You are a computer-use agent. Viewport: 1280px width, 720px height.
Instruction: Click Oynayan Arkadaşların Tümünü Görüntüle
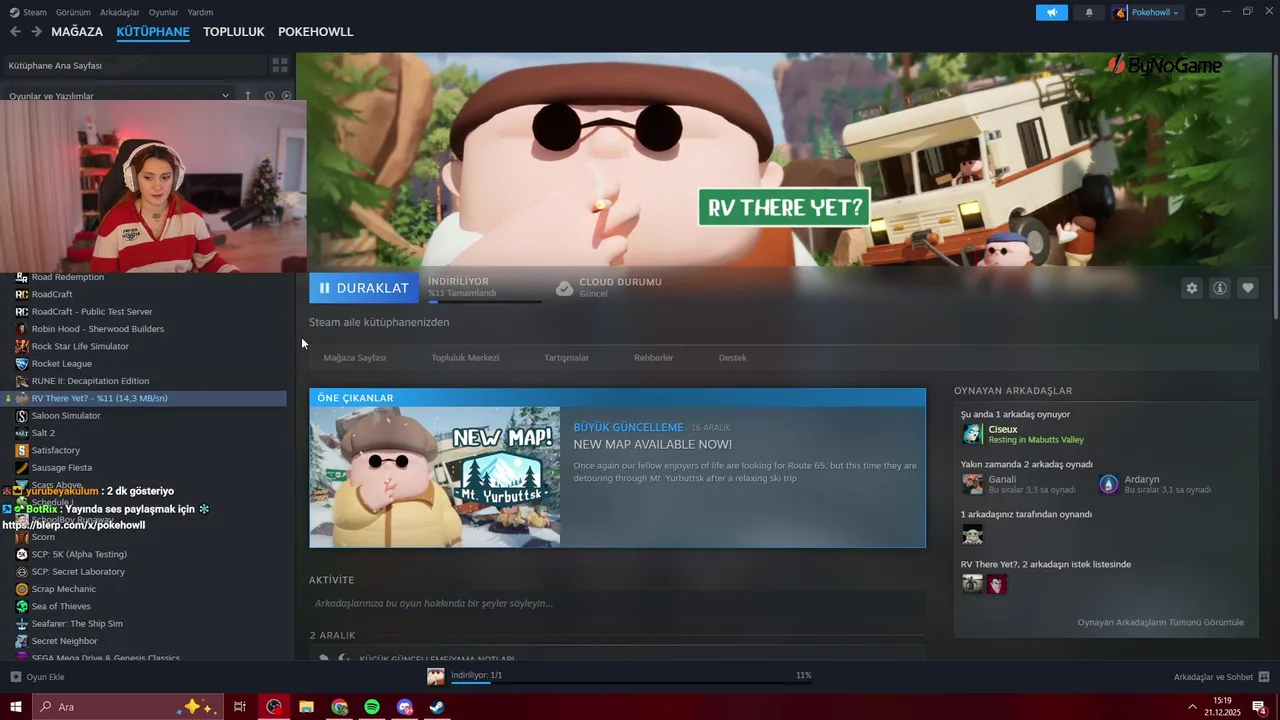tap(1161, 622)
